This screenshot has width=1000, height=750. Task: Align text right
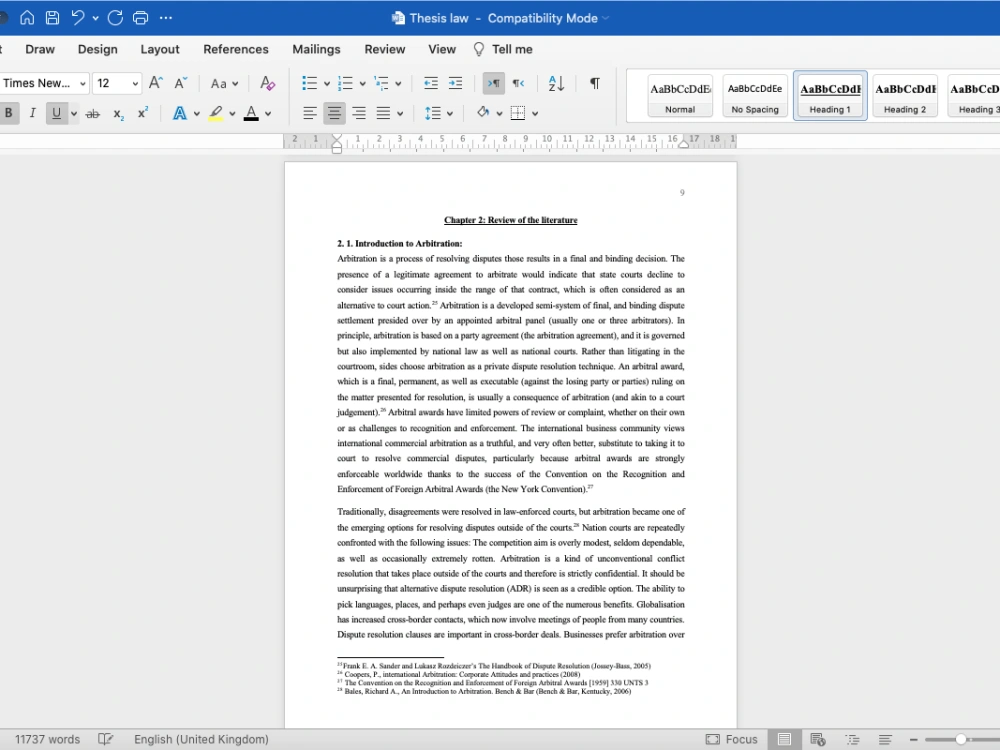click(359, 114)
